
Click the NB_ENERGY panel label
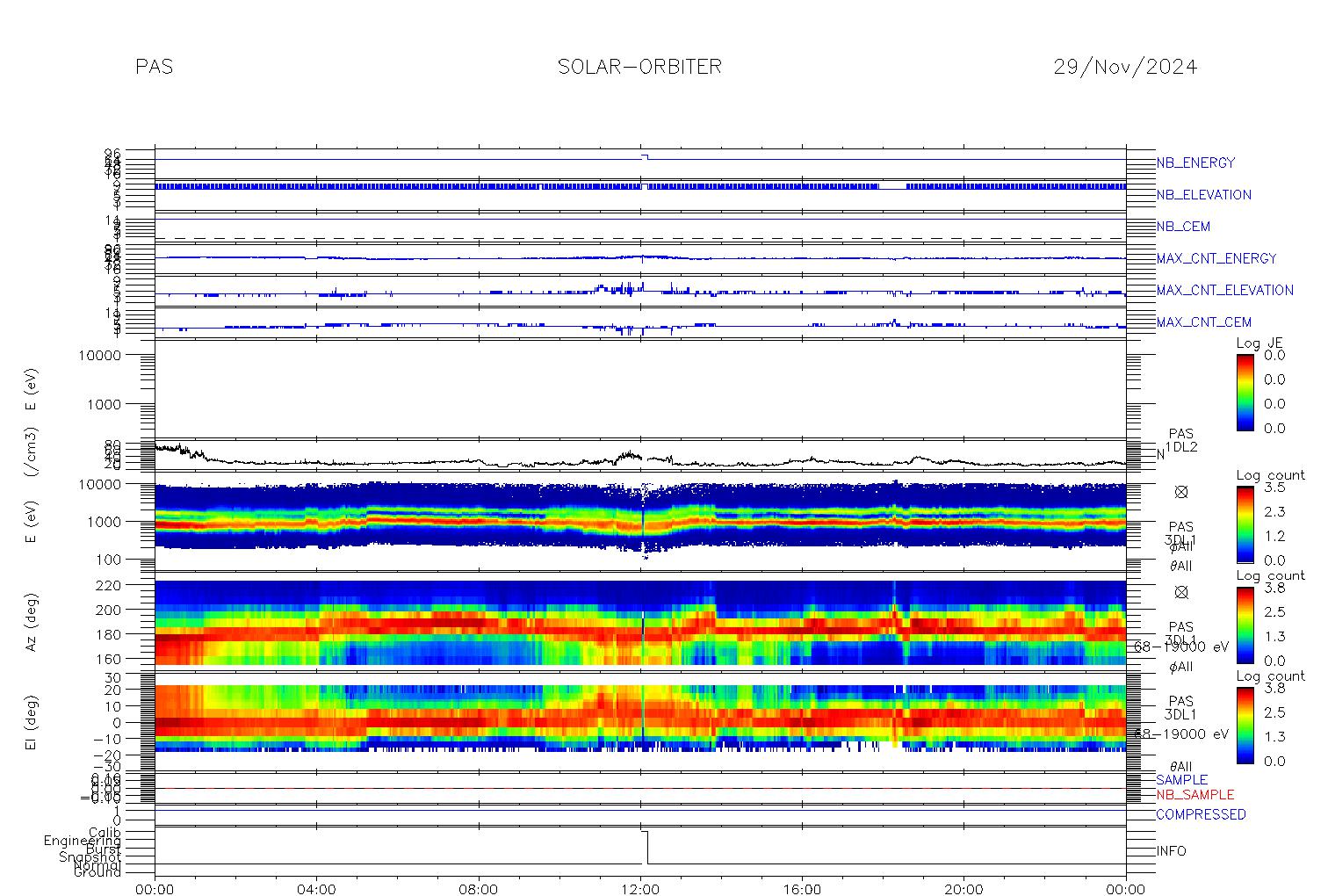click(x=1195, y=163)
